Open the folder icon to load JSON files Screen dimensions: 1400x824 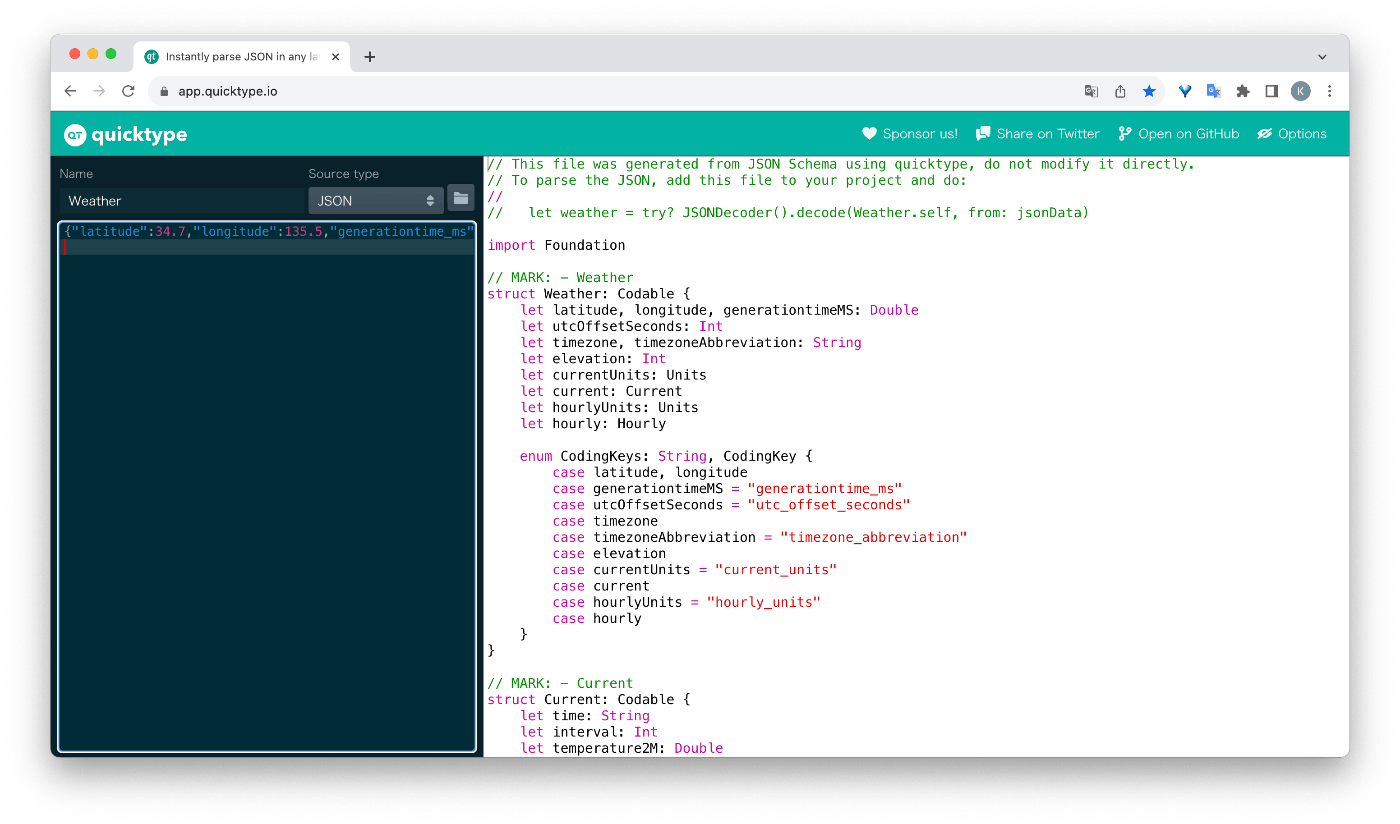pyautogui.click(x=461, y=199)
